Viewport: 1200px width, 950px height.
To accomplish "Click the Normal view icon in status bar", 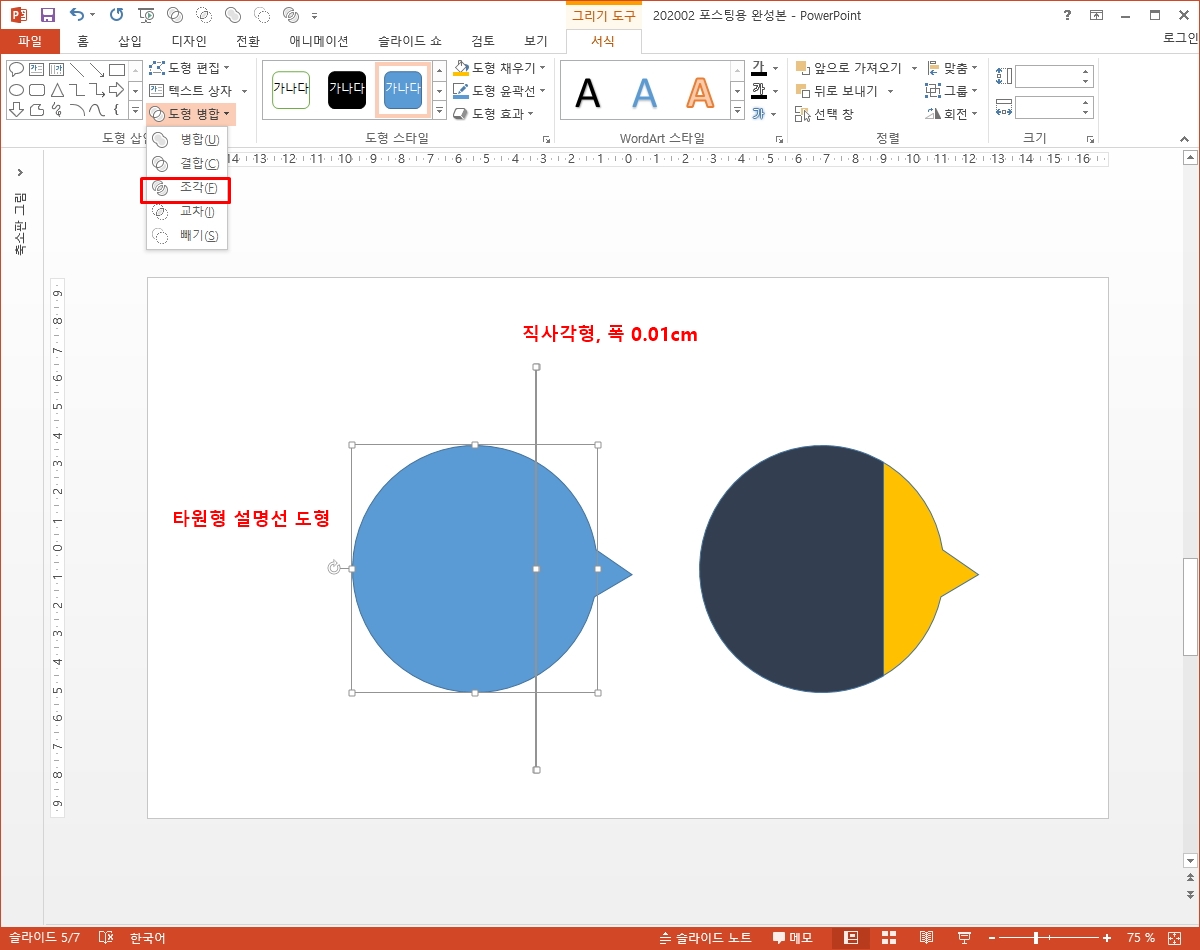I will (x=851, y=938).
